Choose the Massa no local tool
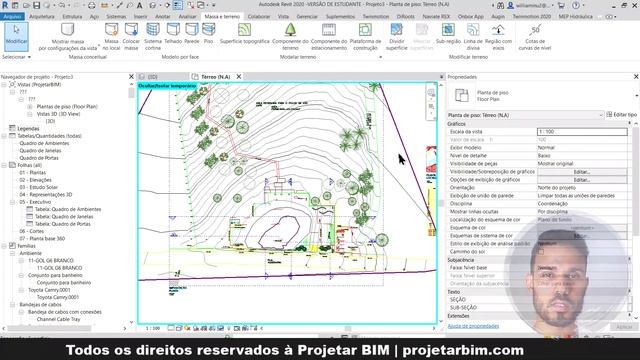 (111, 37)
